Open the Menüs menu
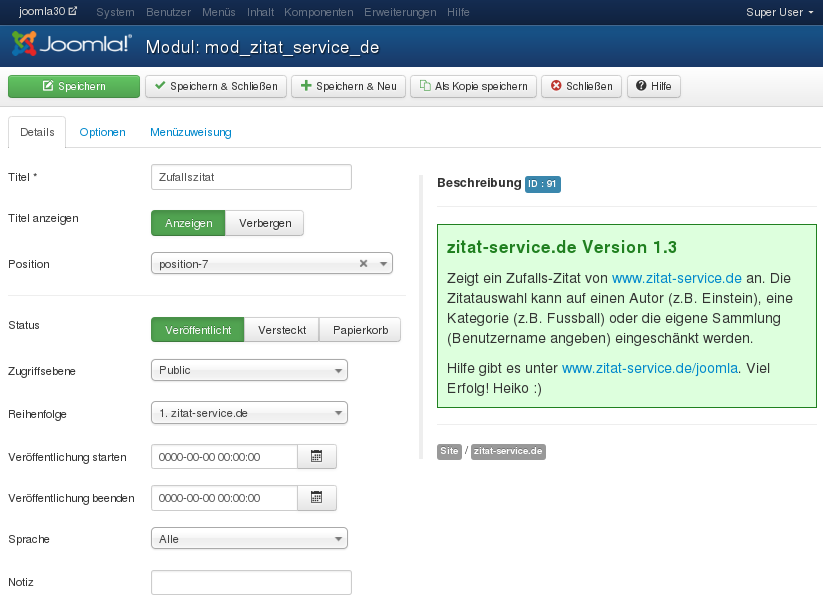Viewport: 823px width, 600px height. pos(219,12)
